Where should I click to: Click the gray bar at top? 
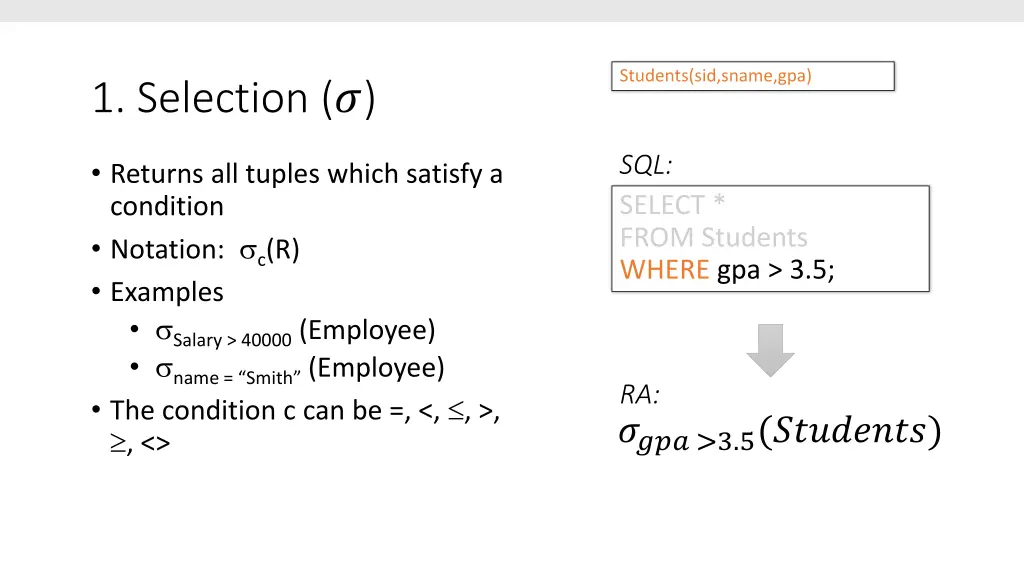coord(512,10)
